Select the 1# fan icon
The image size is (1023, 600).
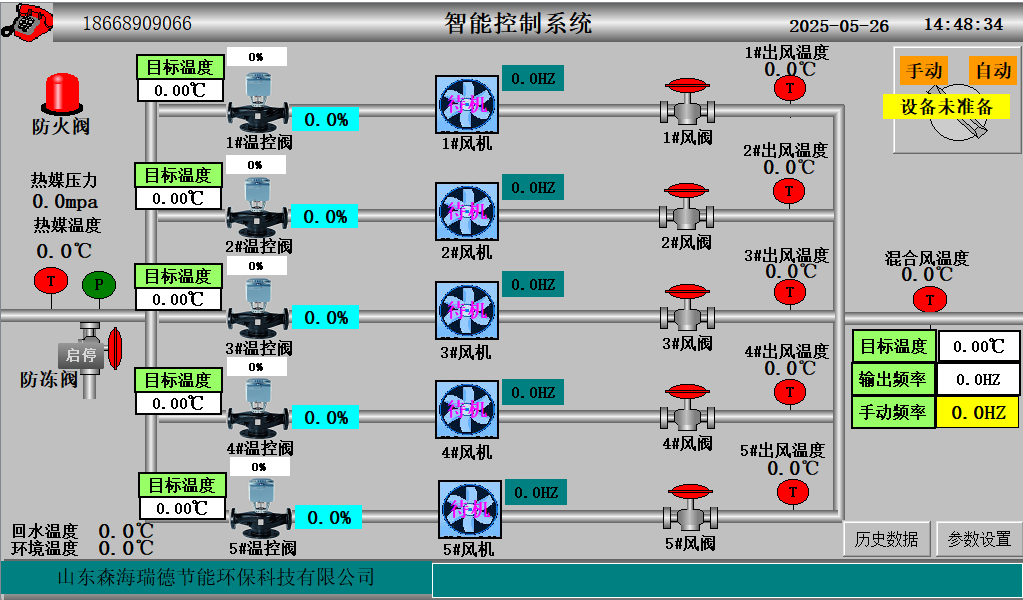click(467, 105)
